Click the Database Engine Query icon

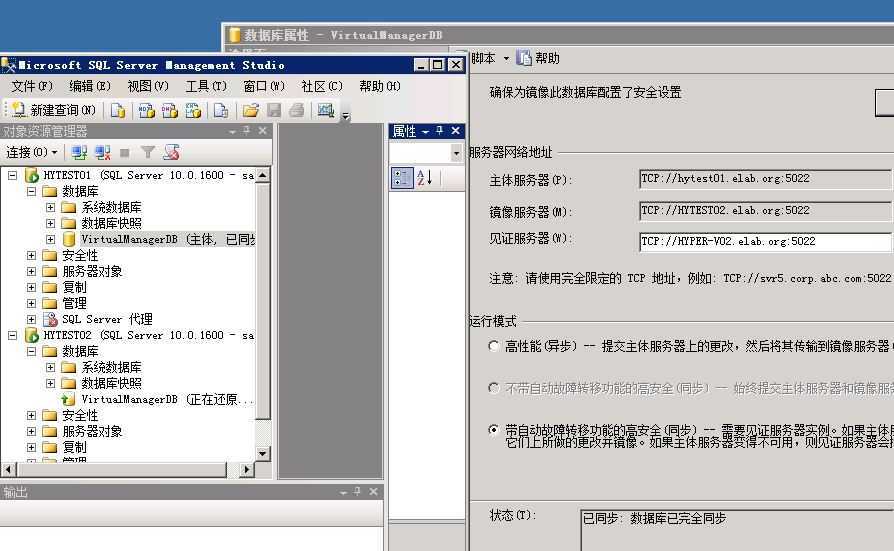(118, 110)
